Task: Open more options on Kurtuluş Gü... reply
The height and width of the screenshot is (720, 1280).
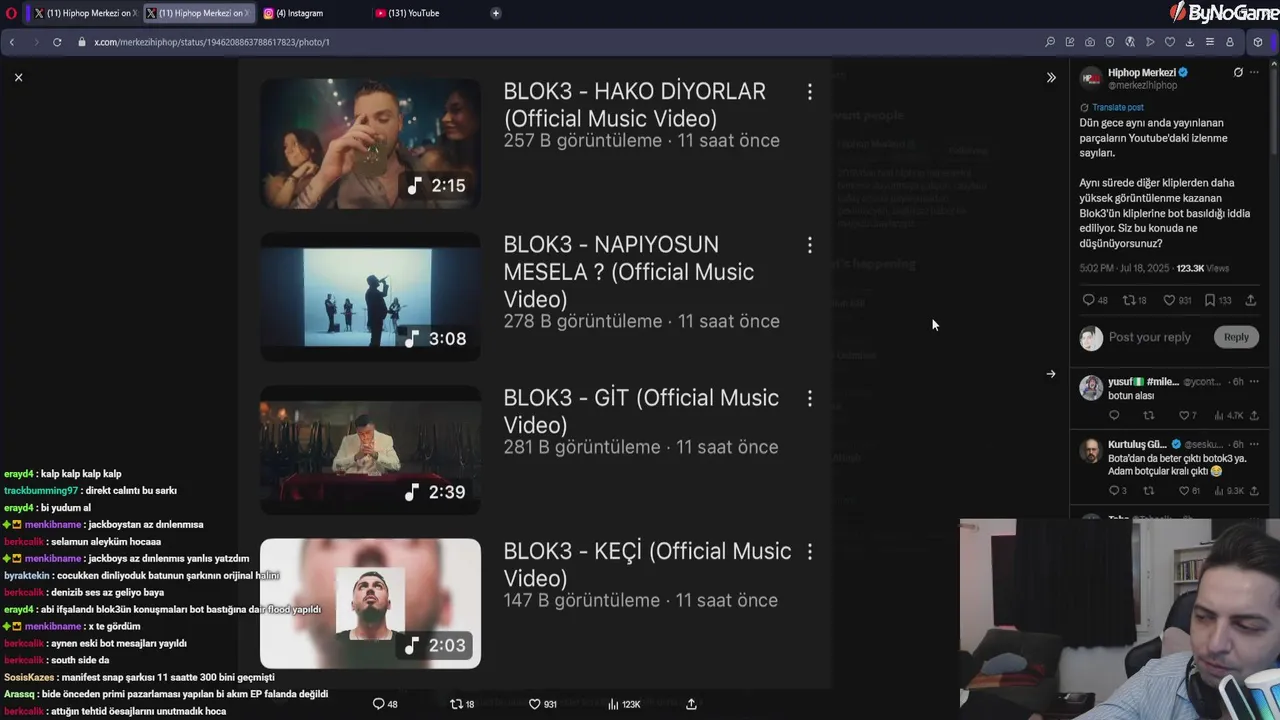Action: [x=1254, y=444]
